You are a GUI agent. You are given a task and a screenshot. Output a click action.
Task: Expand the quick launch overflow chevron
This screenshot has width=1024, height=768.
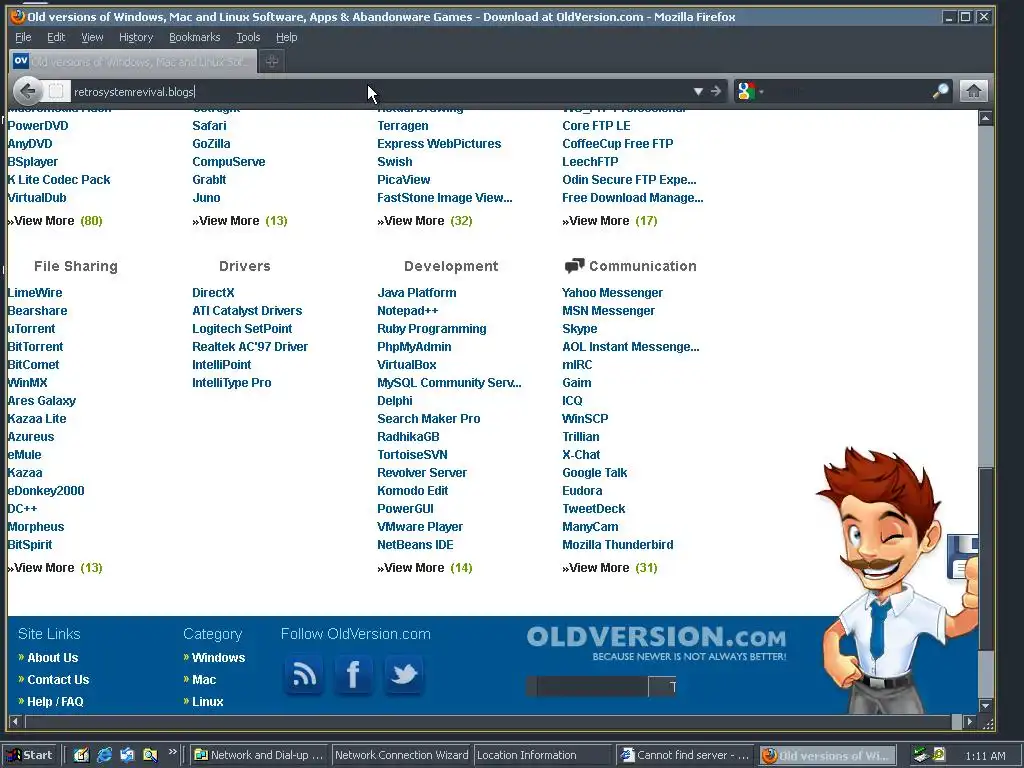pyautogui.click(x=172, y=752)
